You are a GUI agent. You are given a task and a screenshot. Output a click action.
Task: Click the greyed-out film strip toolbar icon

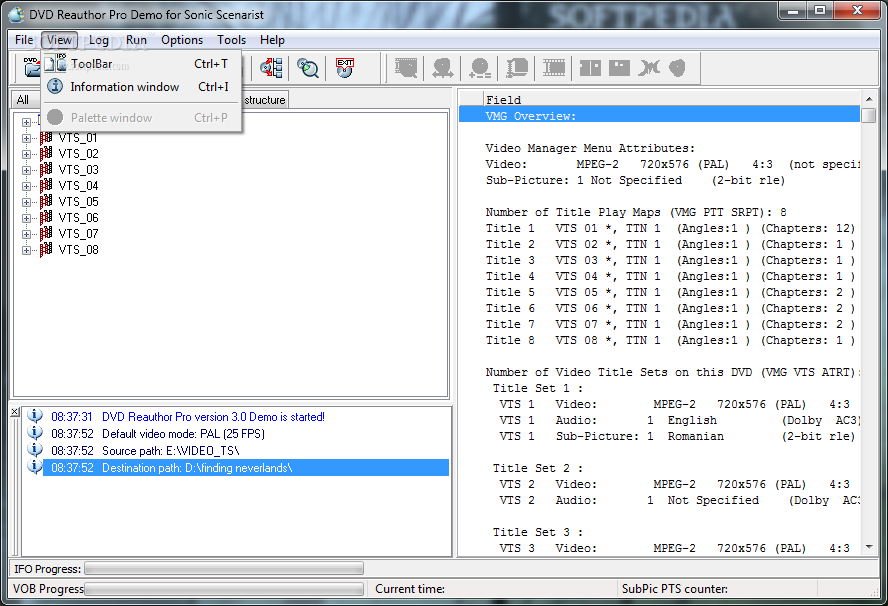[554, 68]
